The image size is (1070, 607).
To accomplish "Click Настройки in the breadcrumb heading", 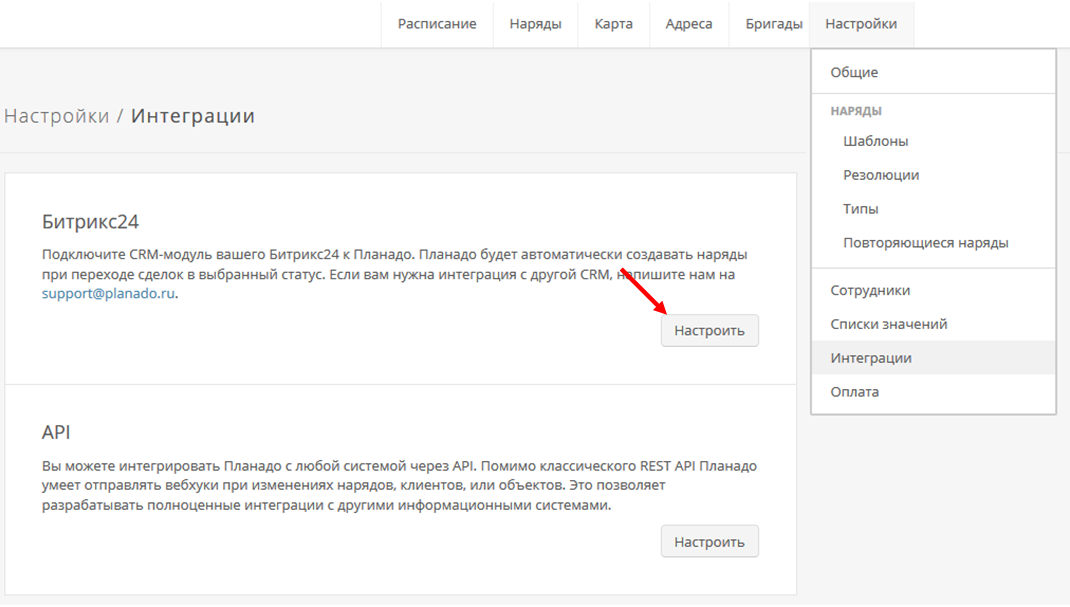I will 57,116.
